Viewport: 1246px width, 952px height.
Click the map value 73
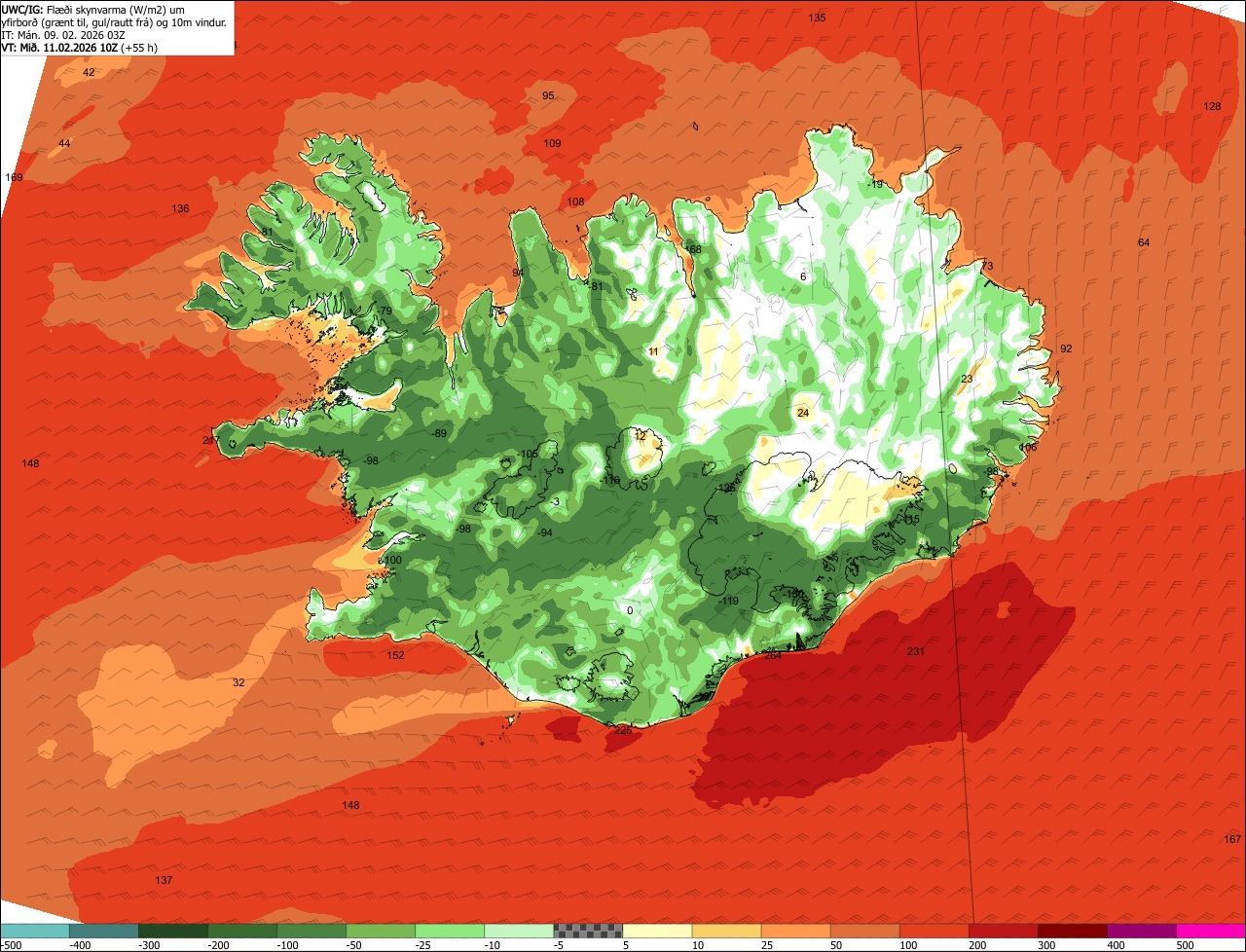coord(987,267)
